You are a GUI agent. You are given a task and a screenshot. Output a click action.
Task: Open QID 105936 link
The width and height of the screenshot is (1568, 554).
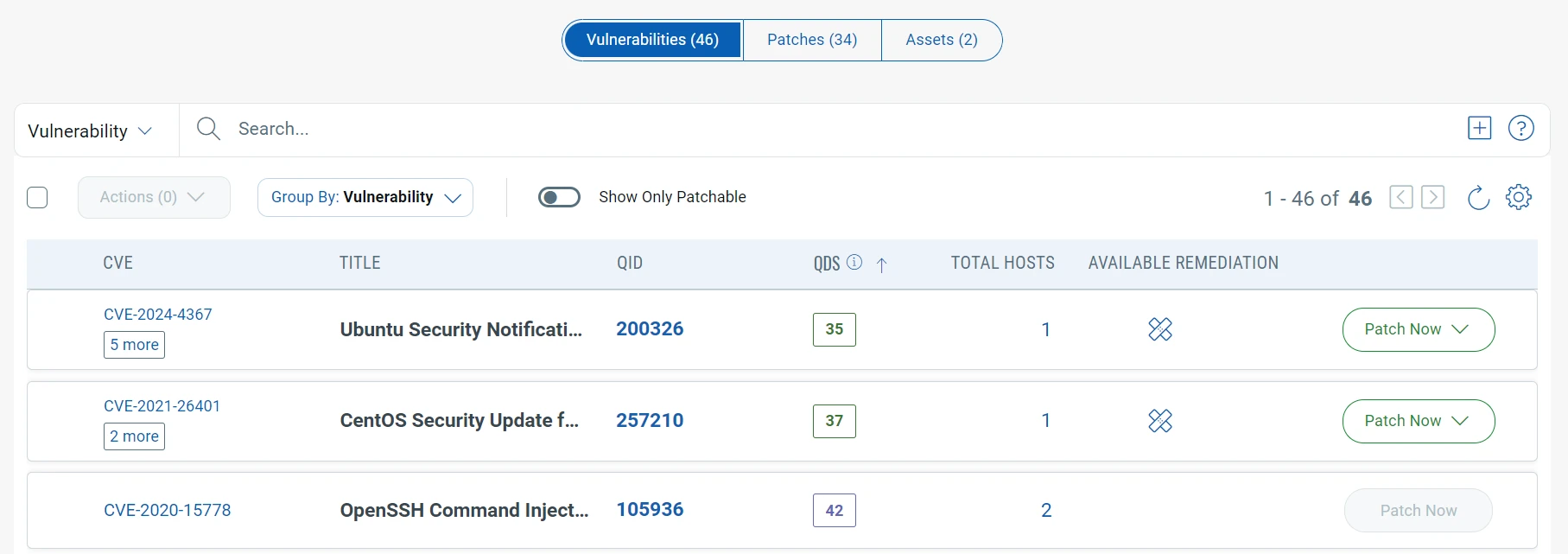point(650,510)
